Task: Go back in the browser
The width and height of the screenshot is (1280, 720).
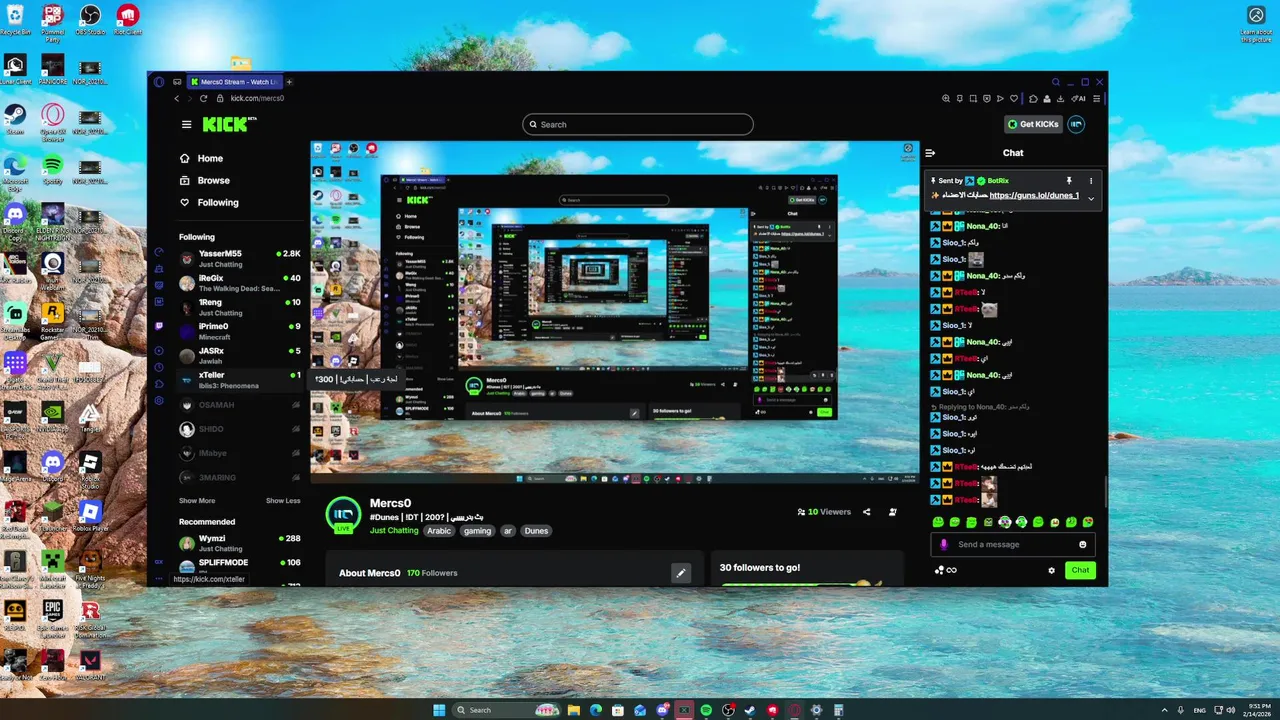Action: (177, 98)
